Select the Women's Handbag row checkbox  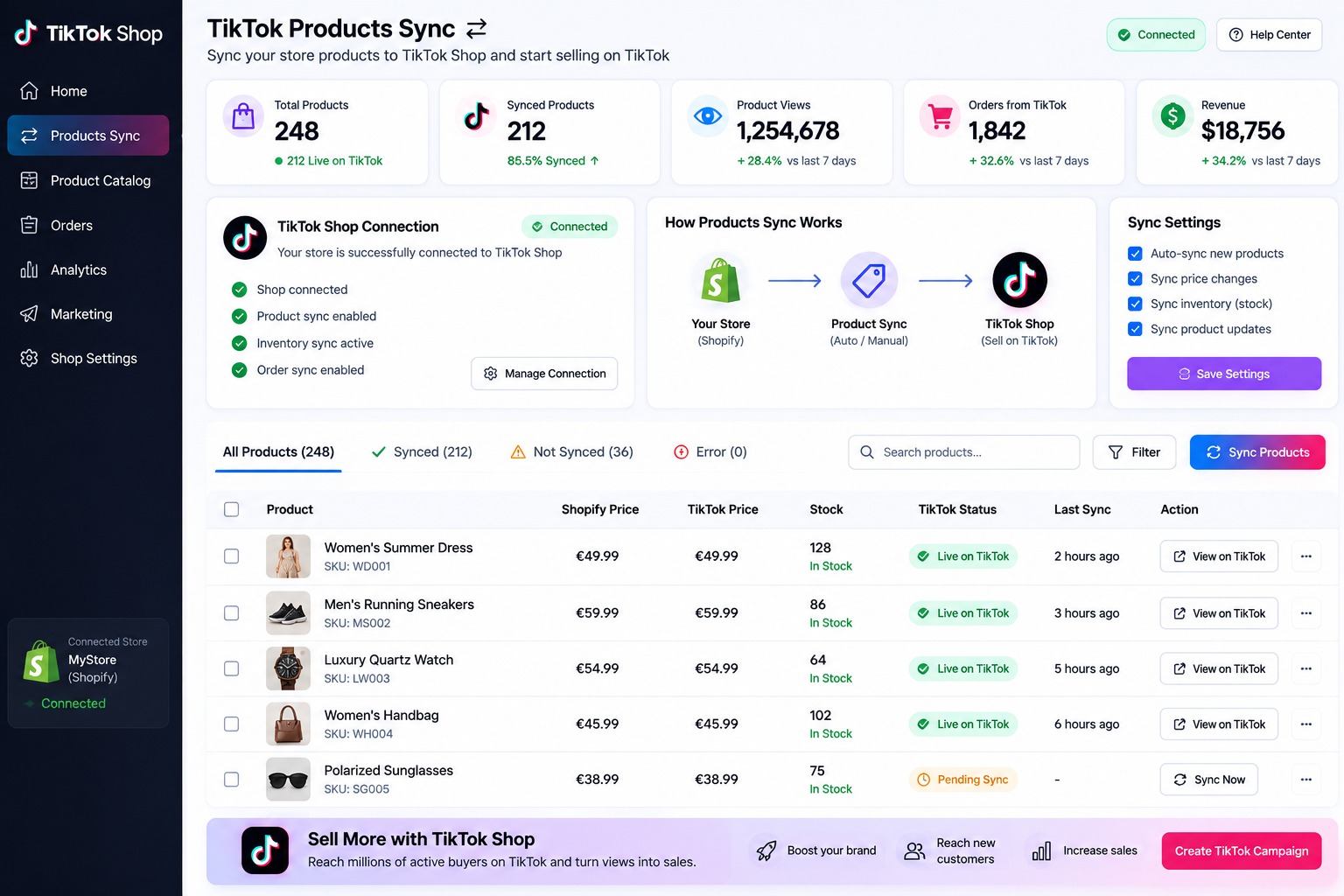point(231,724)
